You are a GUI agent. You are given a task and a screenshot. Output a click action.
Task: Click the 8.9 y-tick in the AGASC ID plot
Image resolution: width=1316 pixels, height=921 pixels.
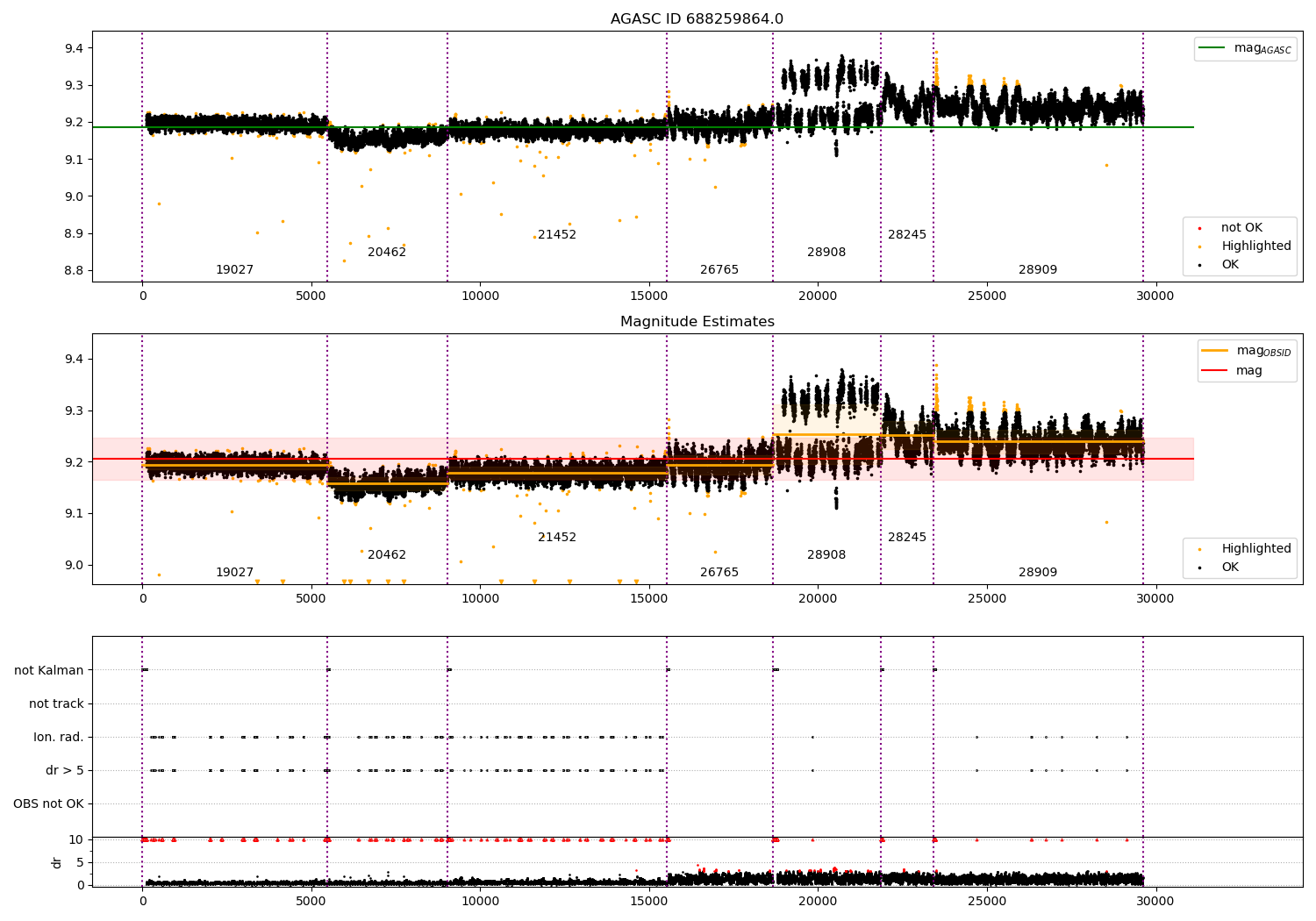pyautogui.click(x=74, y=234)
